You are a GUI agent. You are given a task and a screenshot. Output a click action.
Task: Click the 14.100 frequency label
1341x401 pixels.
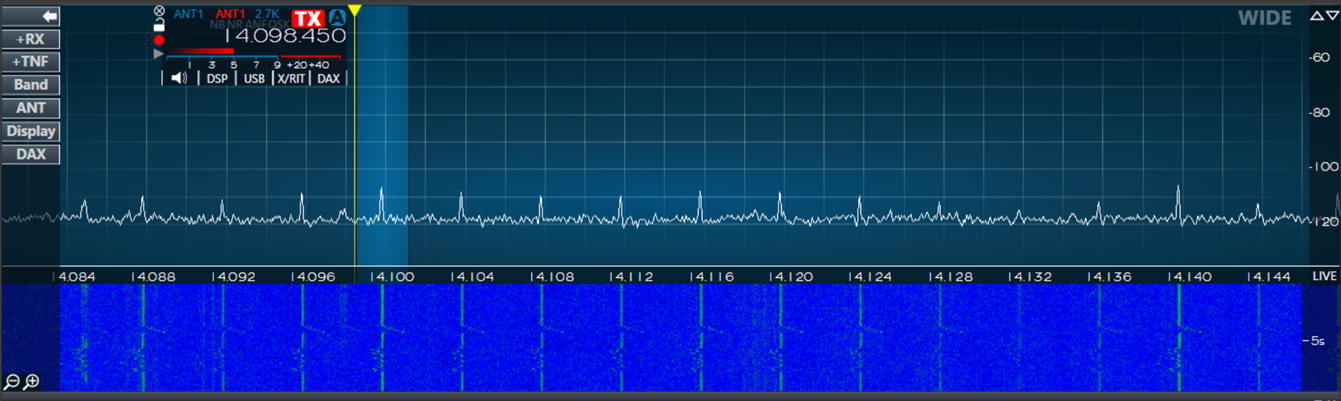[x=391, y=276]
